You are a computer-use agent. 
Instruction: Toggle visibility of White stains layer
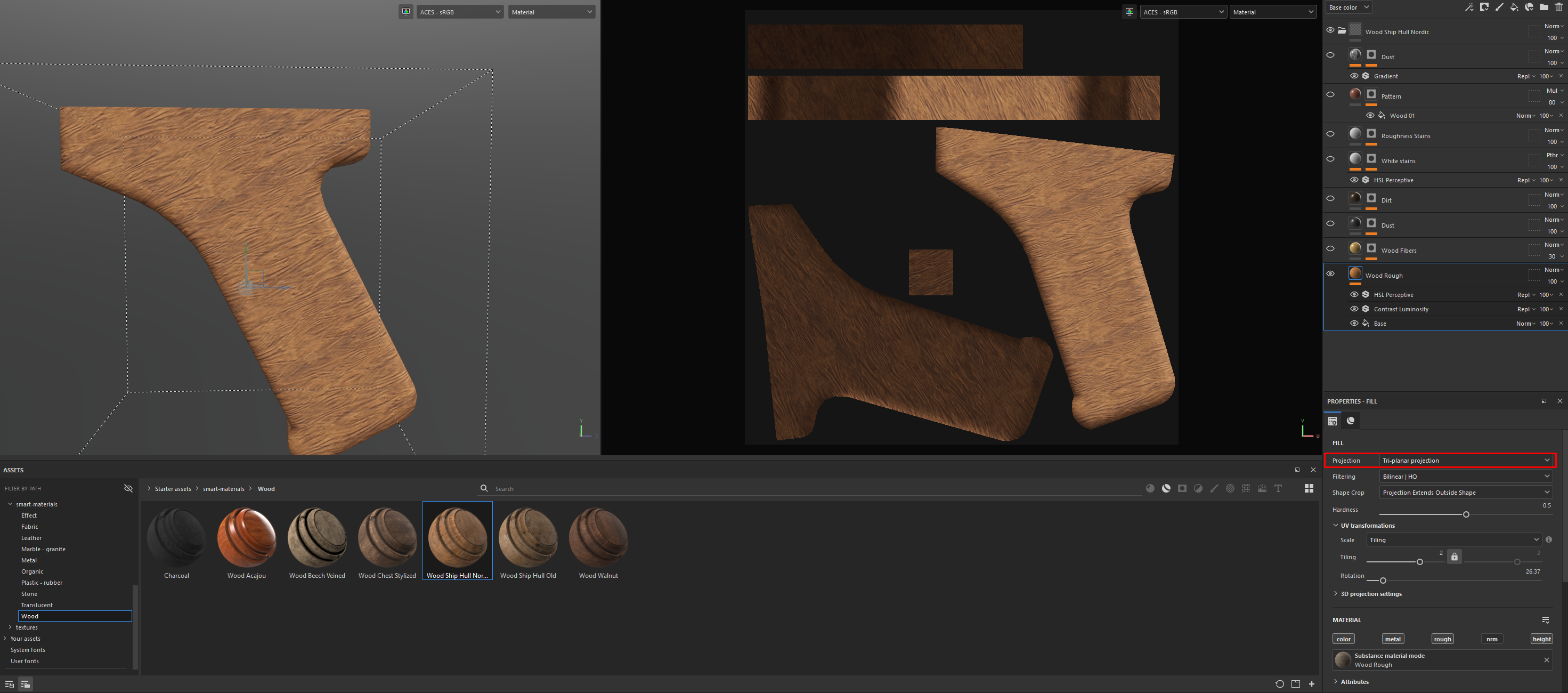click(x=1330, y=159)
